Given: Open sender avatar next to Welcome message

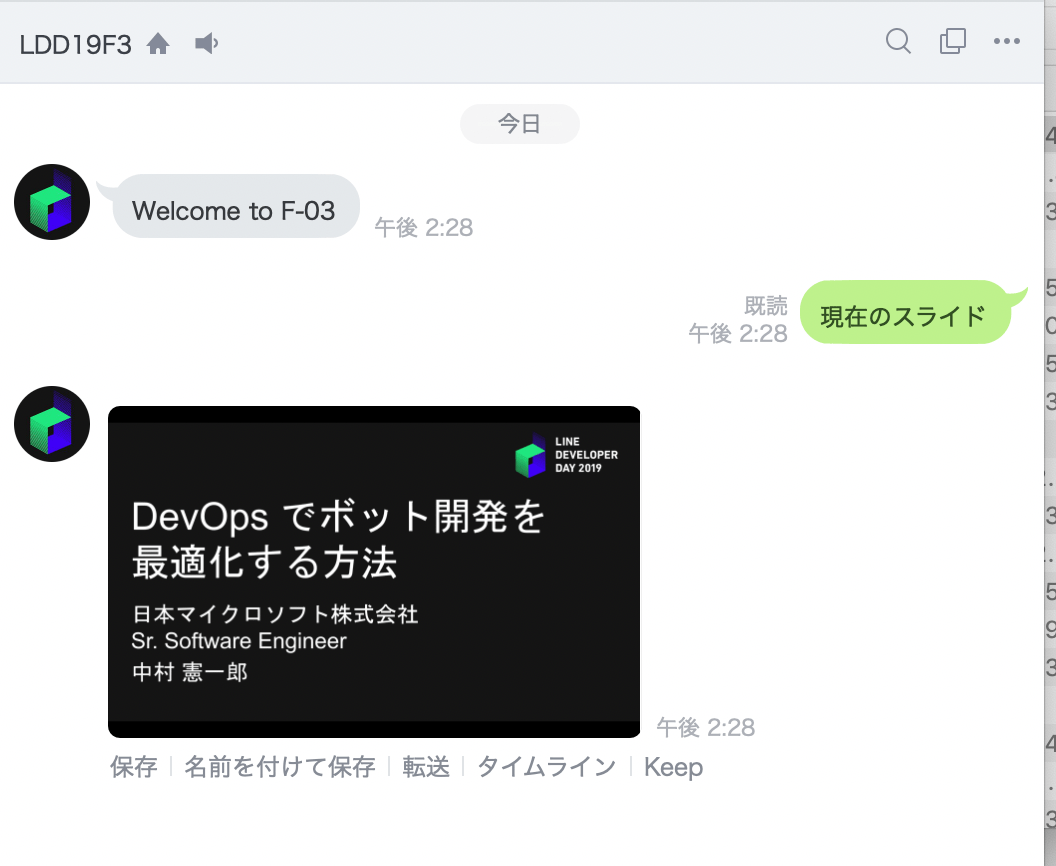Looking at the screenshot, I should point(52,202).
